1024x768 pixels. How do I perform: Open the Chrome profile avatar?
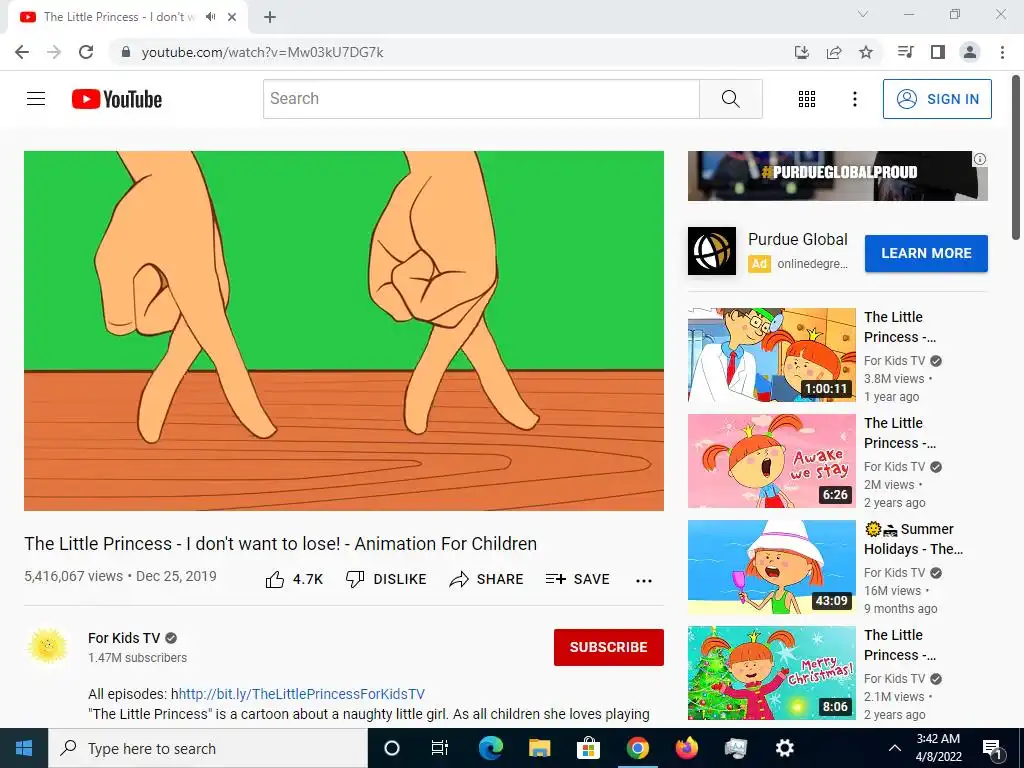970,52
